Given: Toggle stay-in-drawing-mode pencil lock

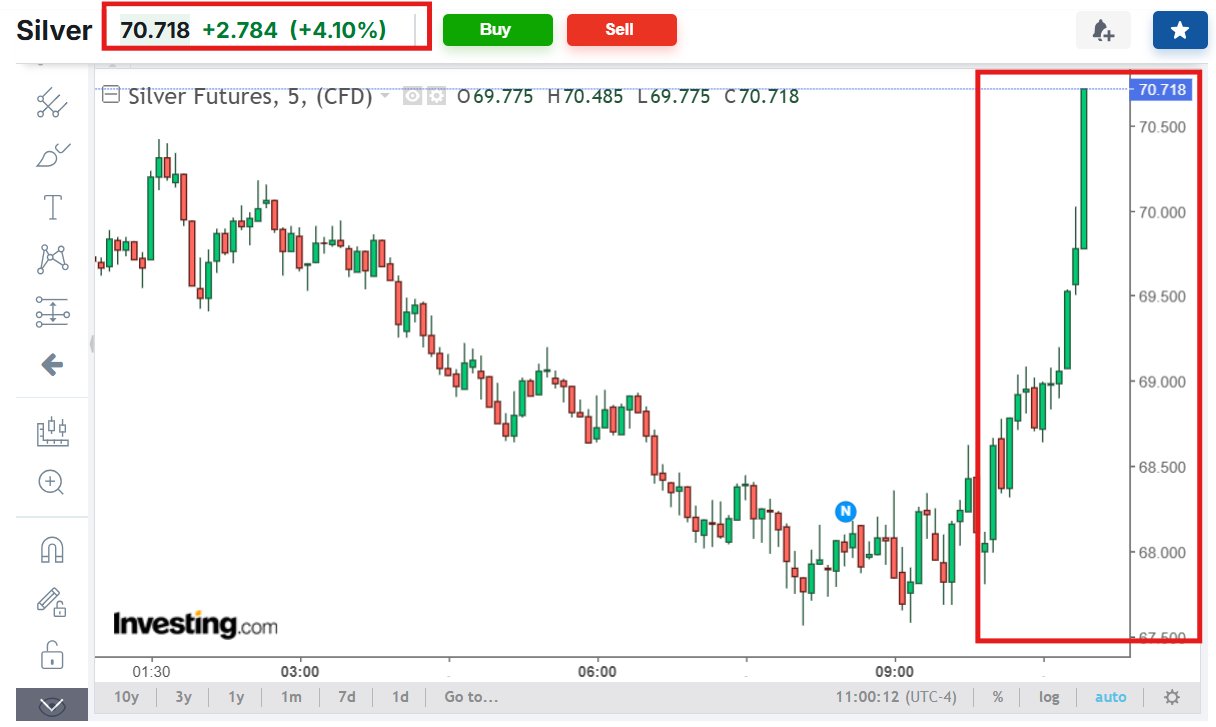Looking at the screenshot, I should [52, 602].
